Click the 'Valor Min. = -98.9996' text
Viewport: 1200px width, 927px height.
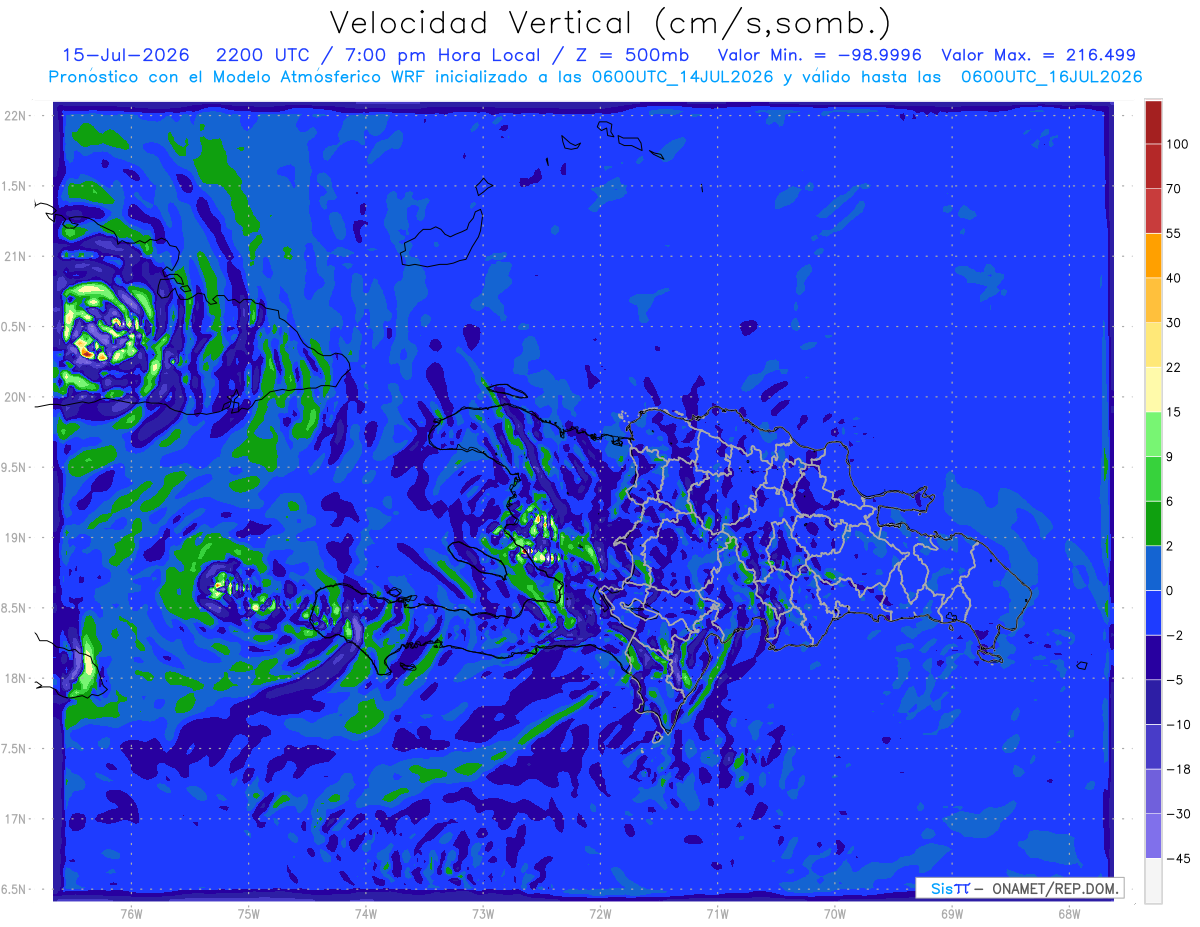pos(820,55)
